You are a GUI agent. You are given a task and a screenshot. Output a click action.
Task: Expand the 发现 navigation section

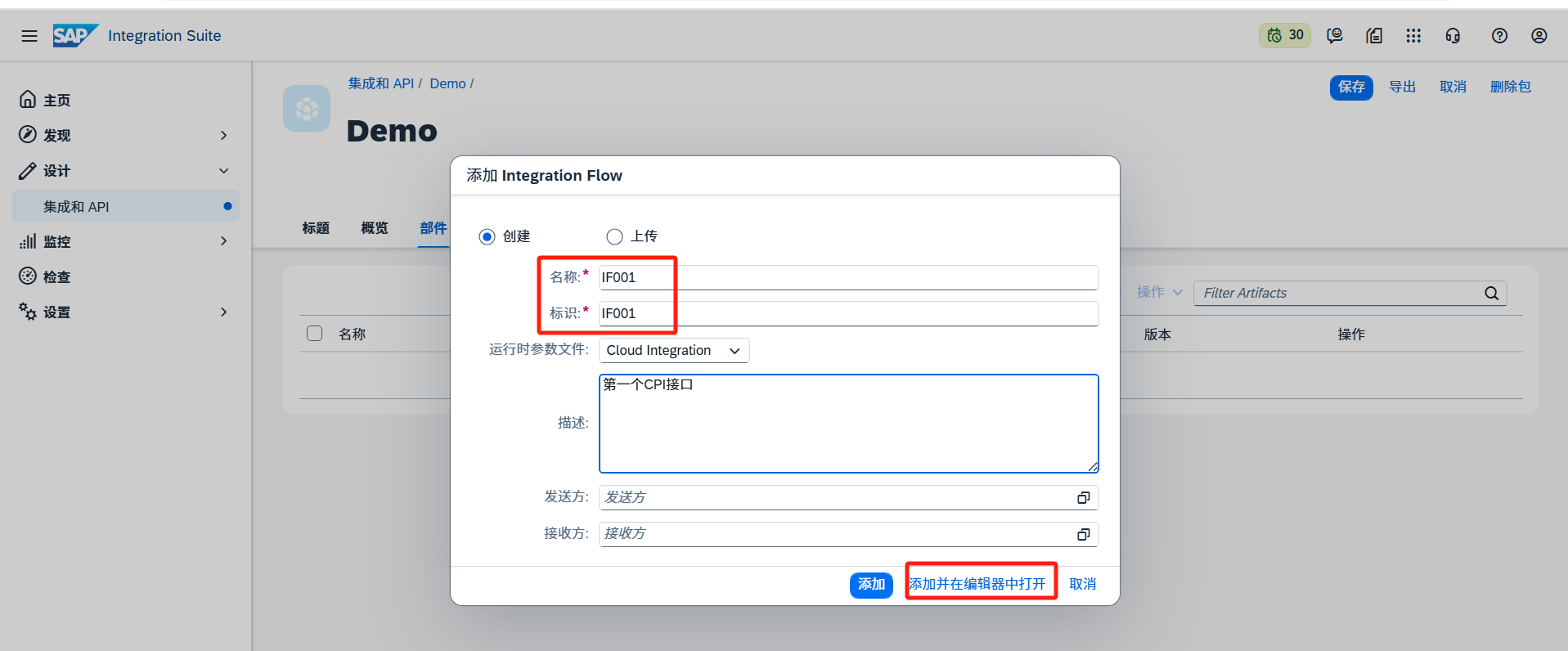point(223,135)
